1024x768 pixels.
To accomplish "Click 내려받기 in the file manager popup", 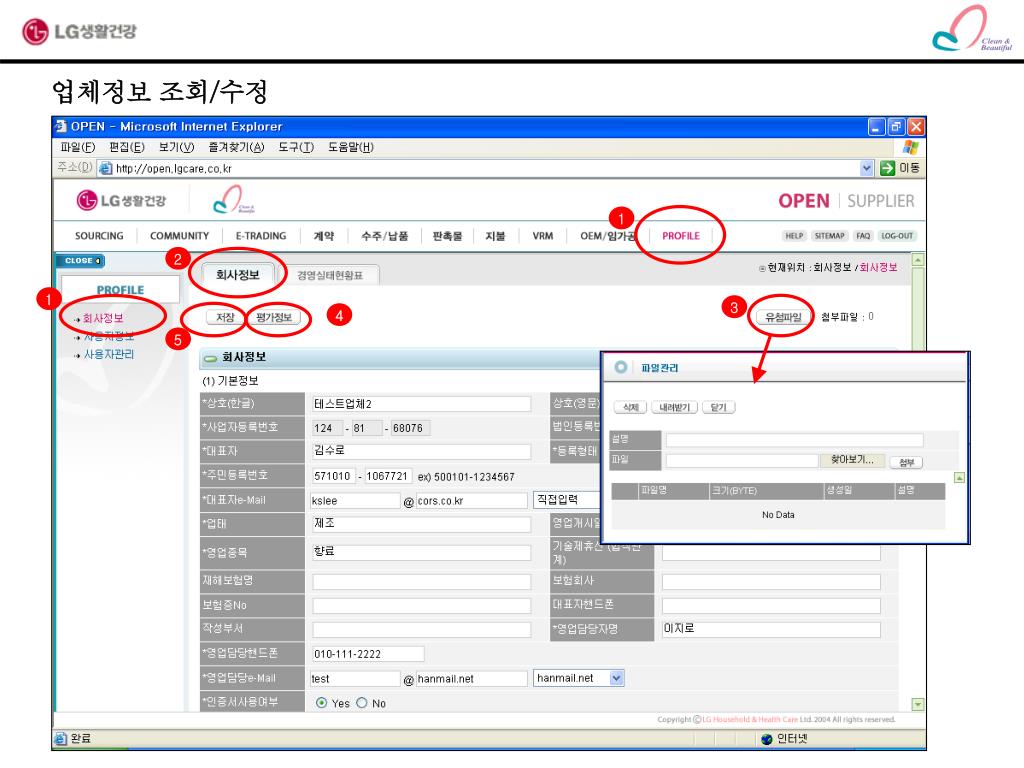I will click(x=675, y=408).
